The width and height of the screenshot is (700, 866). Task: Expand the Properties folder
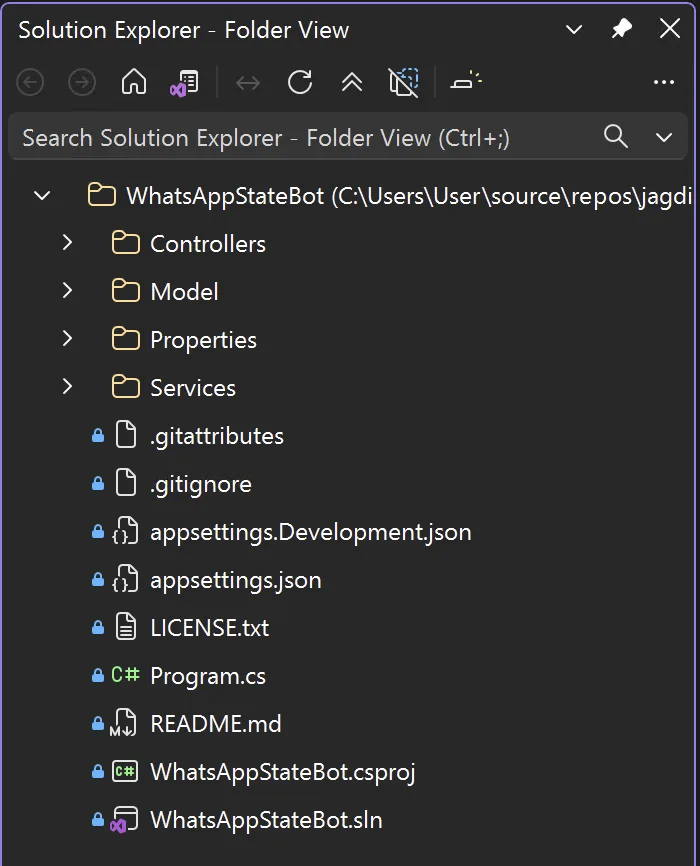click(67, 339)
